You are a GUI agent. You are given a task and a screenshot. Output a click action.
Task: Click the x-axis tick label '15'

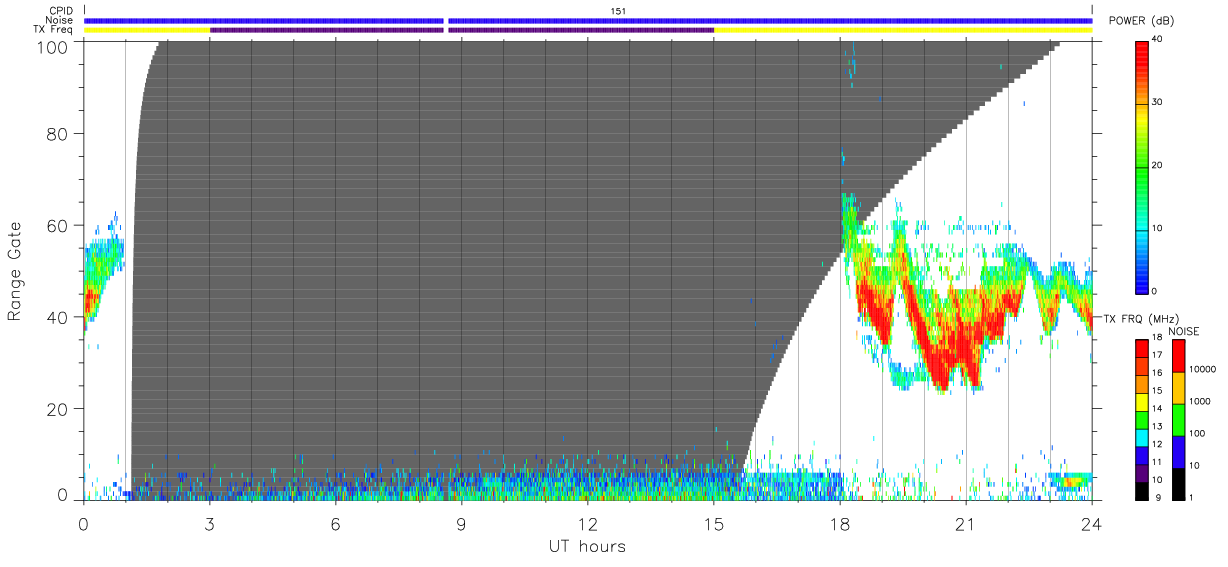pyautogui.click(x=714, y=523)
